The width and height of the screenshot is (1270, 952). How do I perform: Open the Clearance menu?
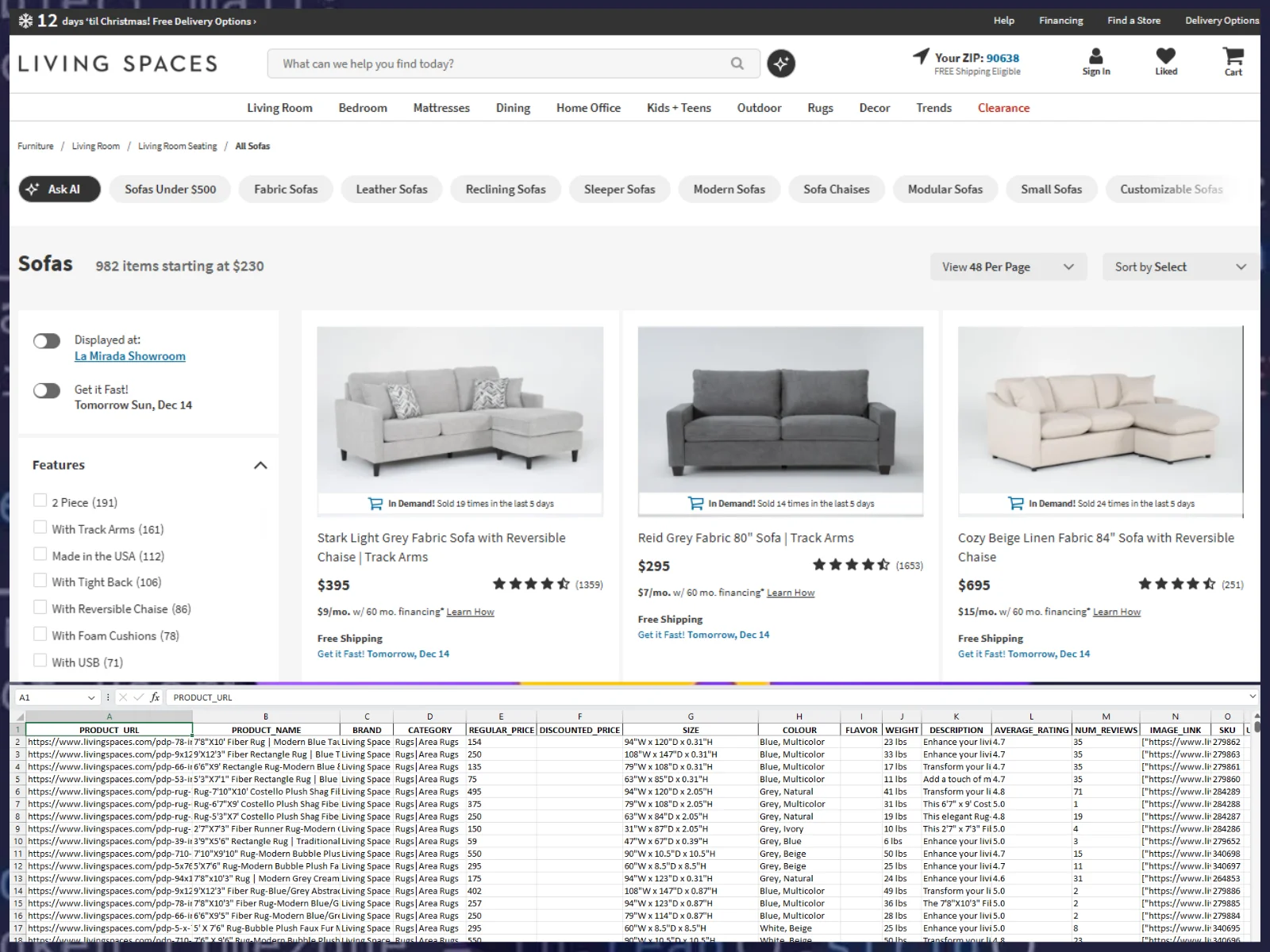[1003, 108]
